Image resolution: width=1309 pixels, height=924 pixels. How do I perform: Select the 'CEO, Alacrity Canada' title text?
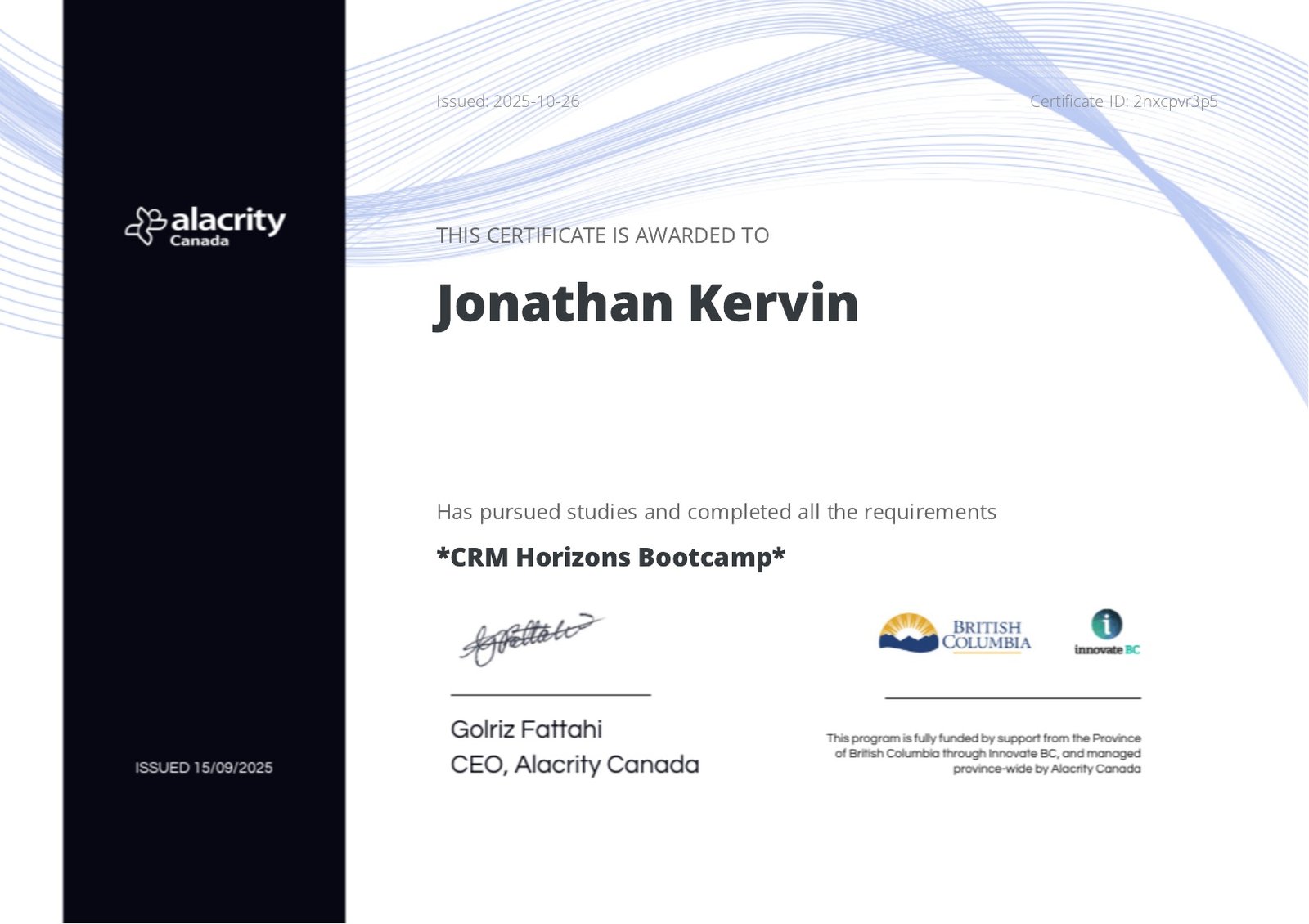click(575, 765)
